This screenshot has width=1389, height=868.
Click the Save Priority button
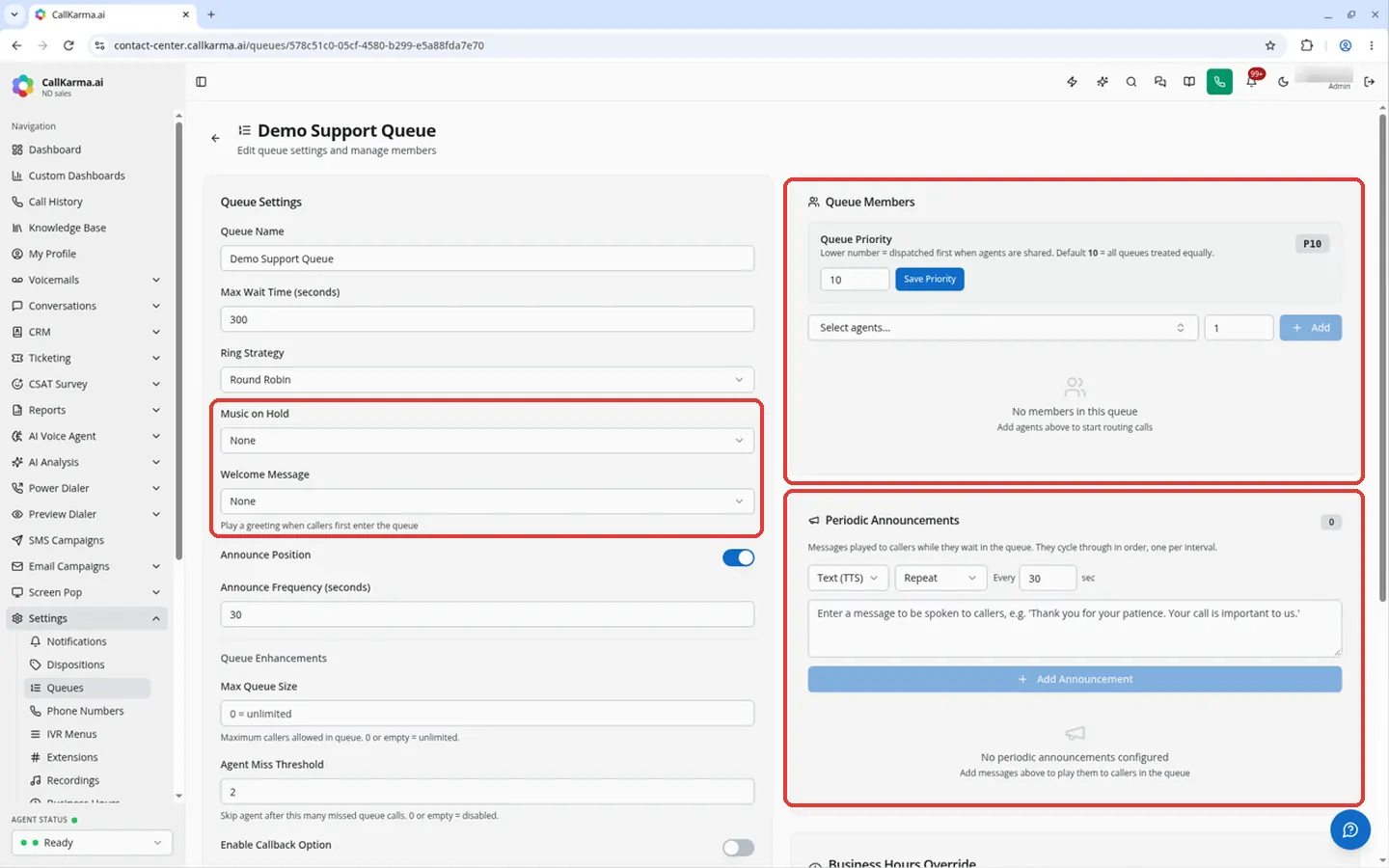[x=930, y=279]
